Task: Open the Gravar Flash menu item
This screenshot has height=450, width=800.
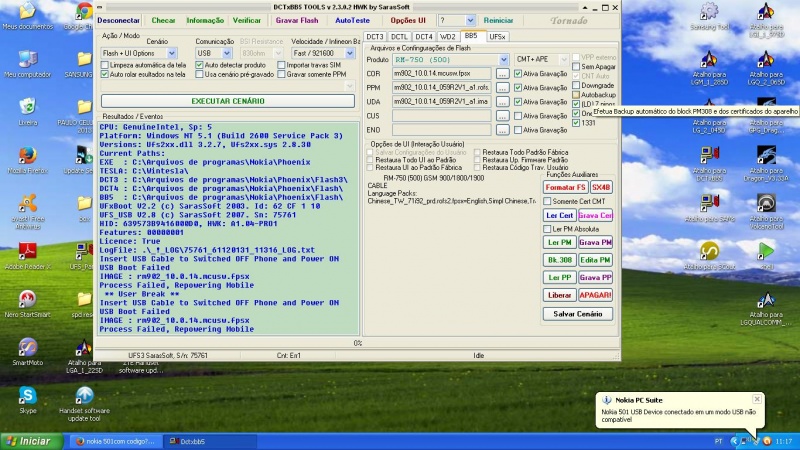Action: click(x=296, y=20)
